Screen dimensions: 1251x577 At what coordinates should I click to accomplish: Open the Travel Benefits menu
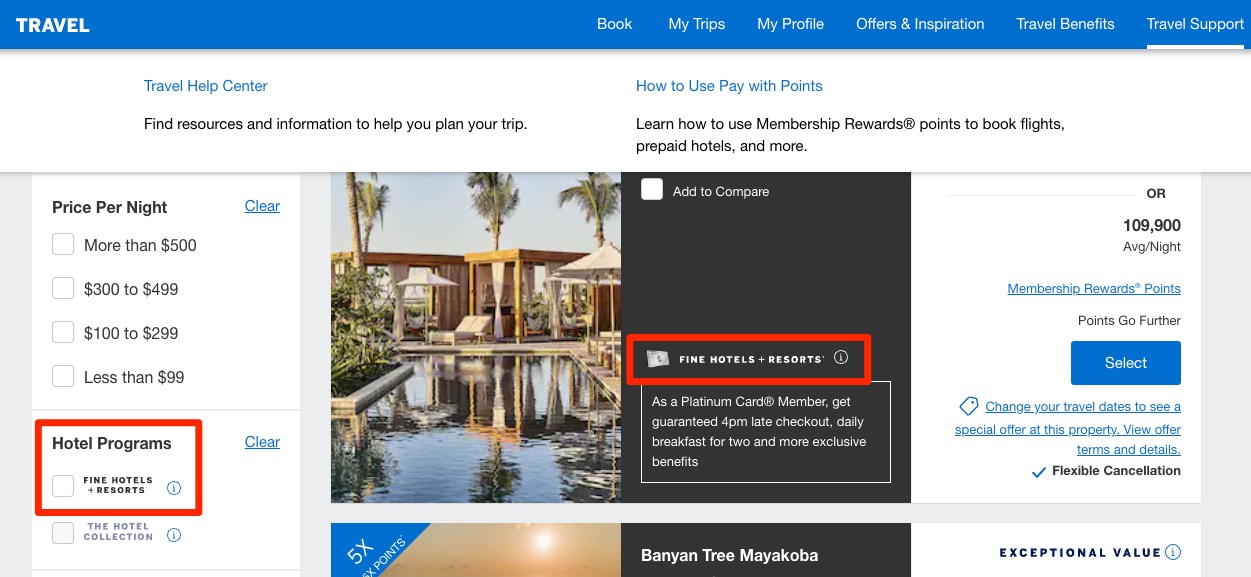(1065, 24)
